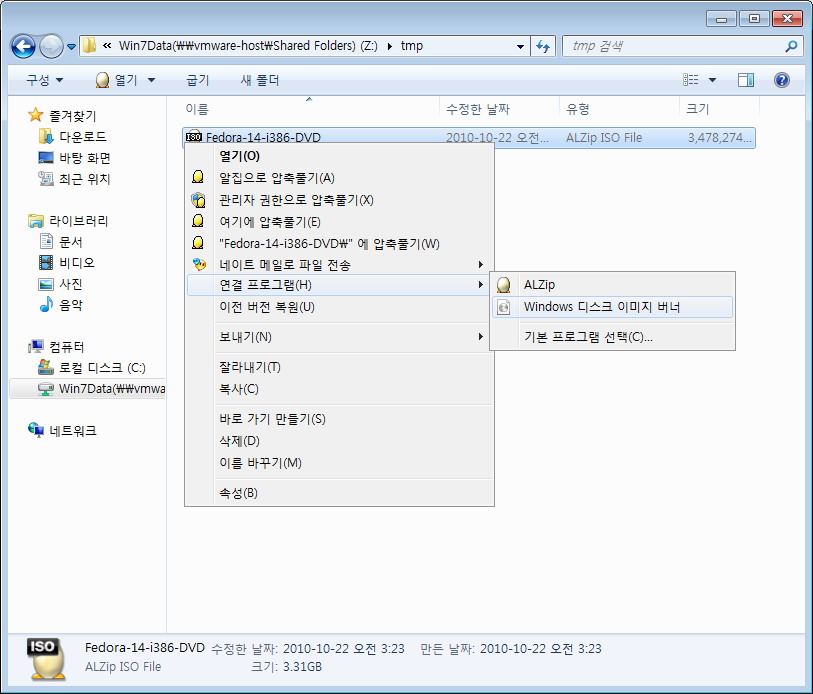Sort by 유형 column header

pos(578,109)
